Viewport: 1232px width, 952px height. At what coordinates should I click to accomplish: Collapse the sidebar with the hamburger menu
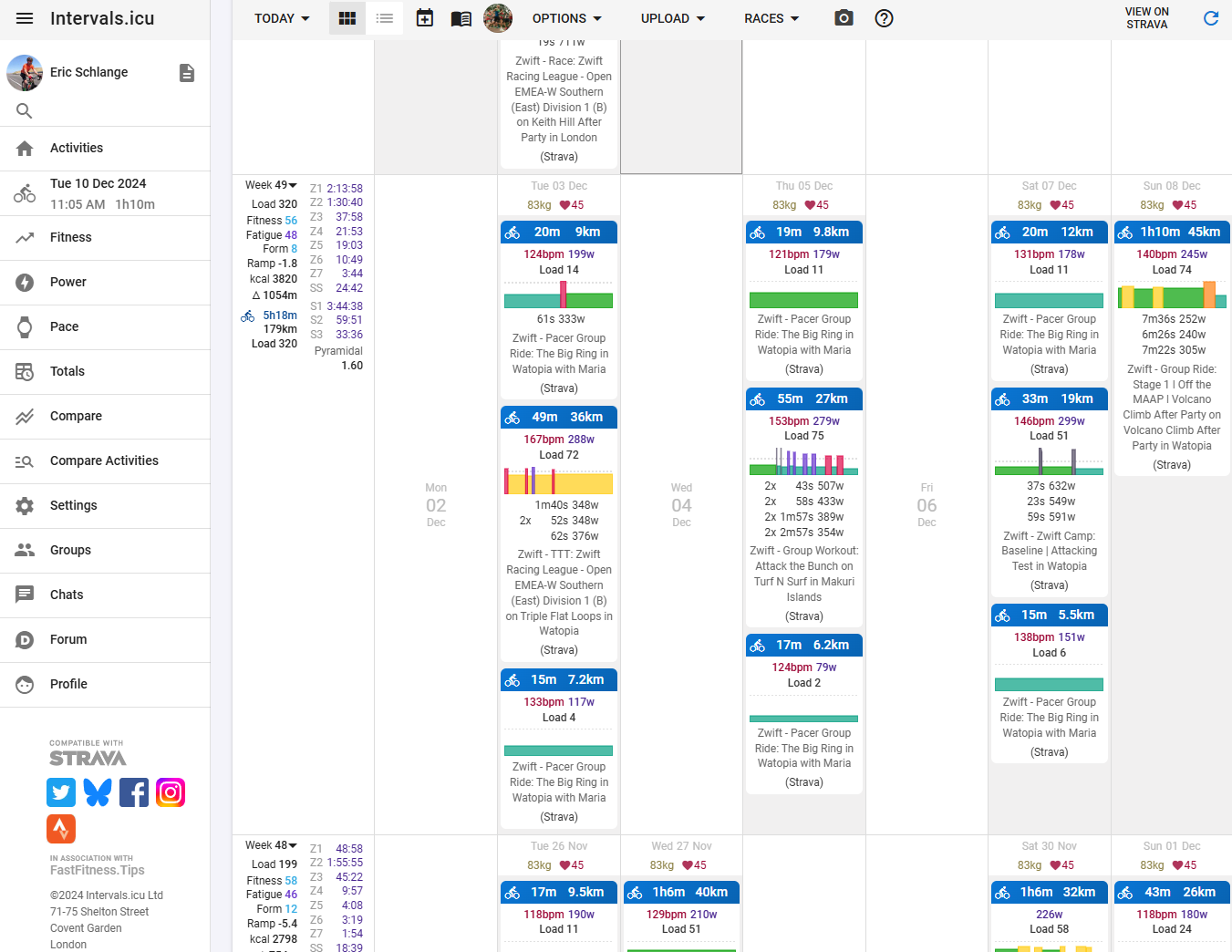click(x=24, y=17)
